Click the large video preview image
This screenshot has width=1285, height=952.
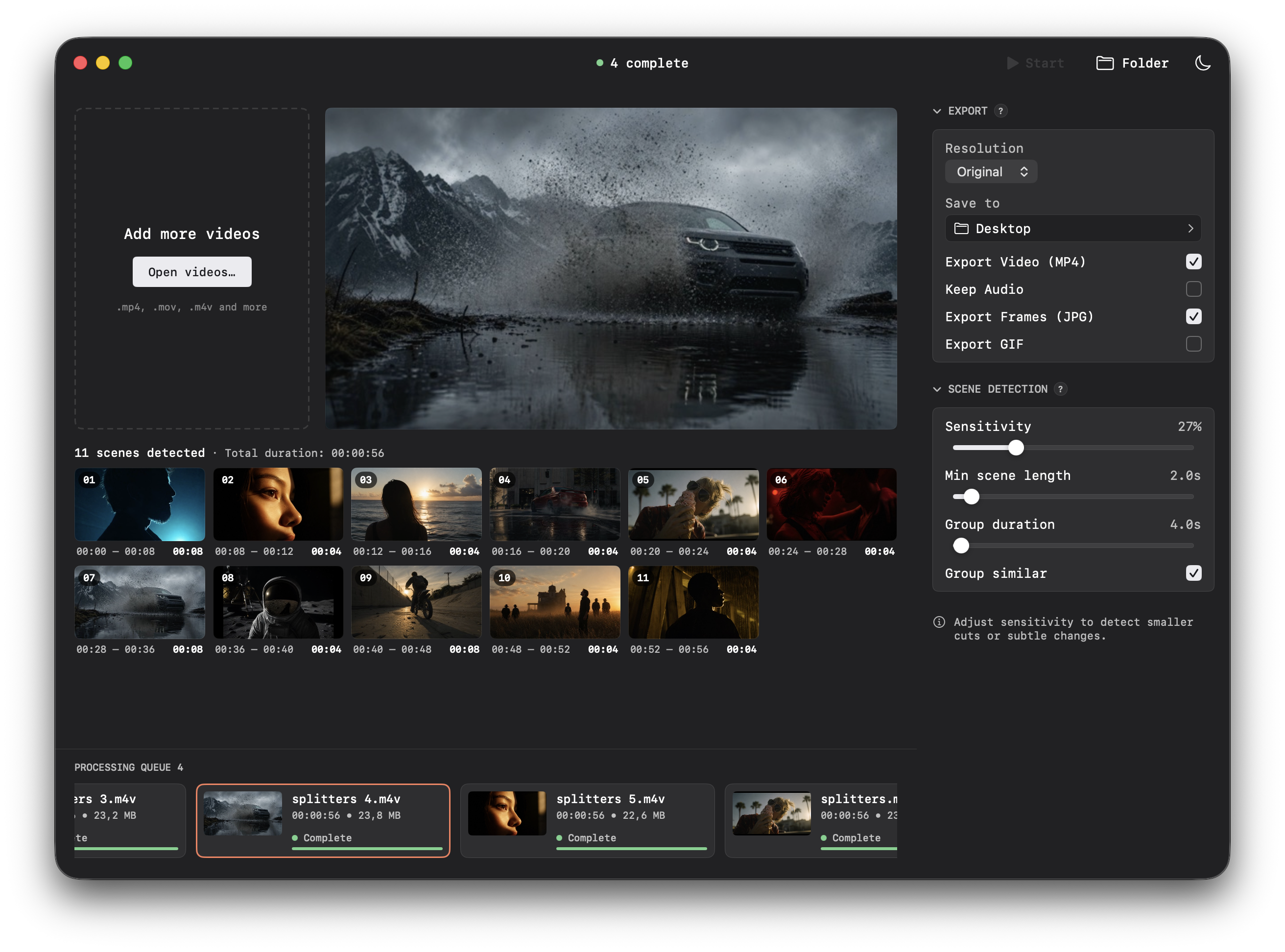(611, 268)
